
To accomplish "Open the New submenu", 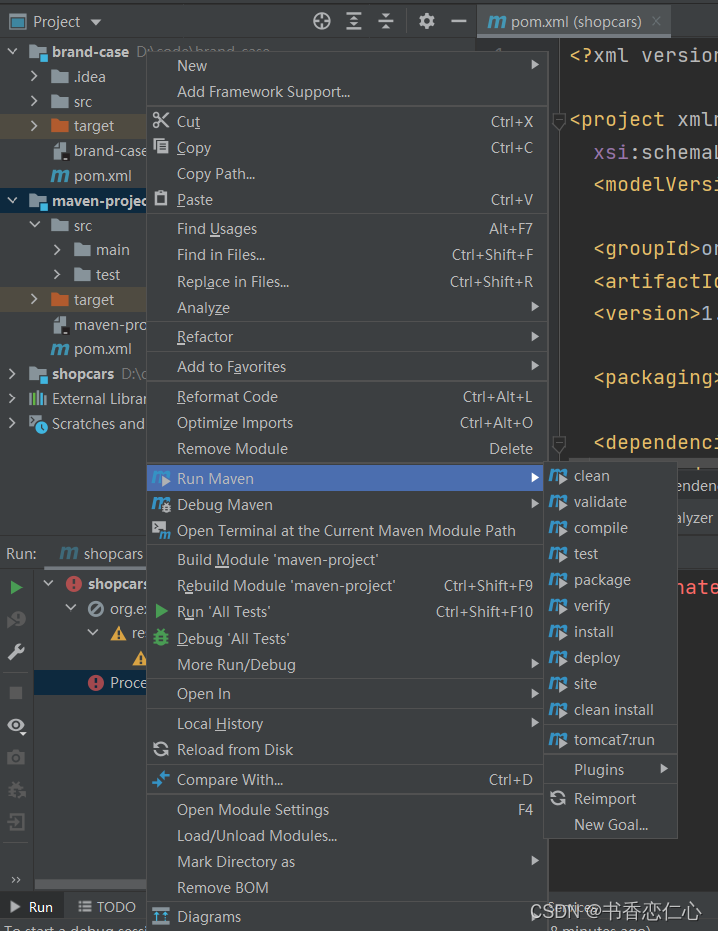I will coord(346,66).
